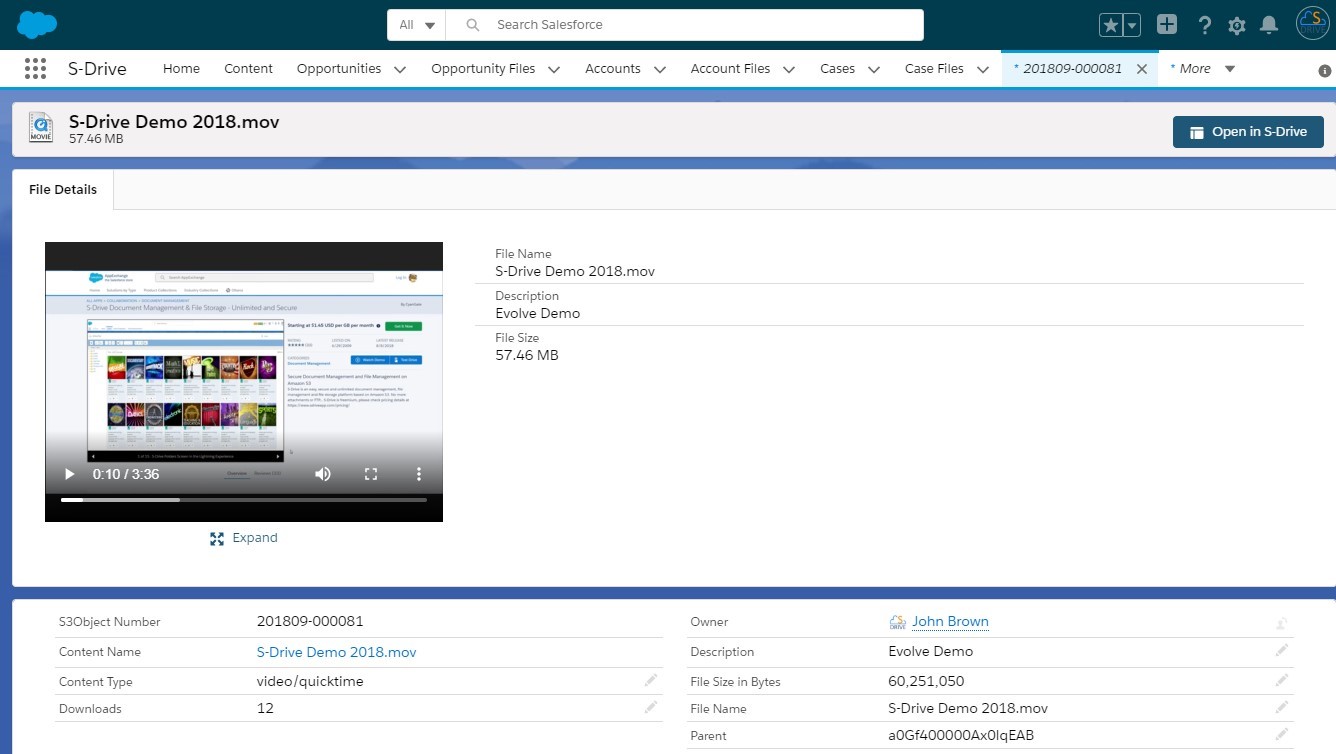Image resolution: width=1336 pixels, height=754 pixels.
Task: Go to the Home tab
Action: pyautogui.click(x=181, y=69)
